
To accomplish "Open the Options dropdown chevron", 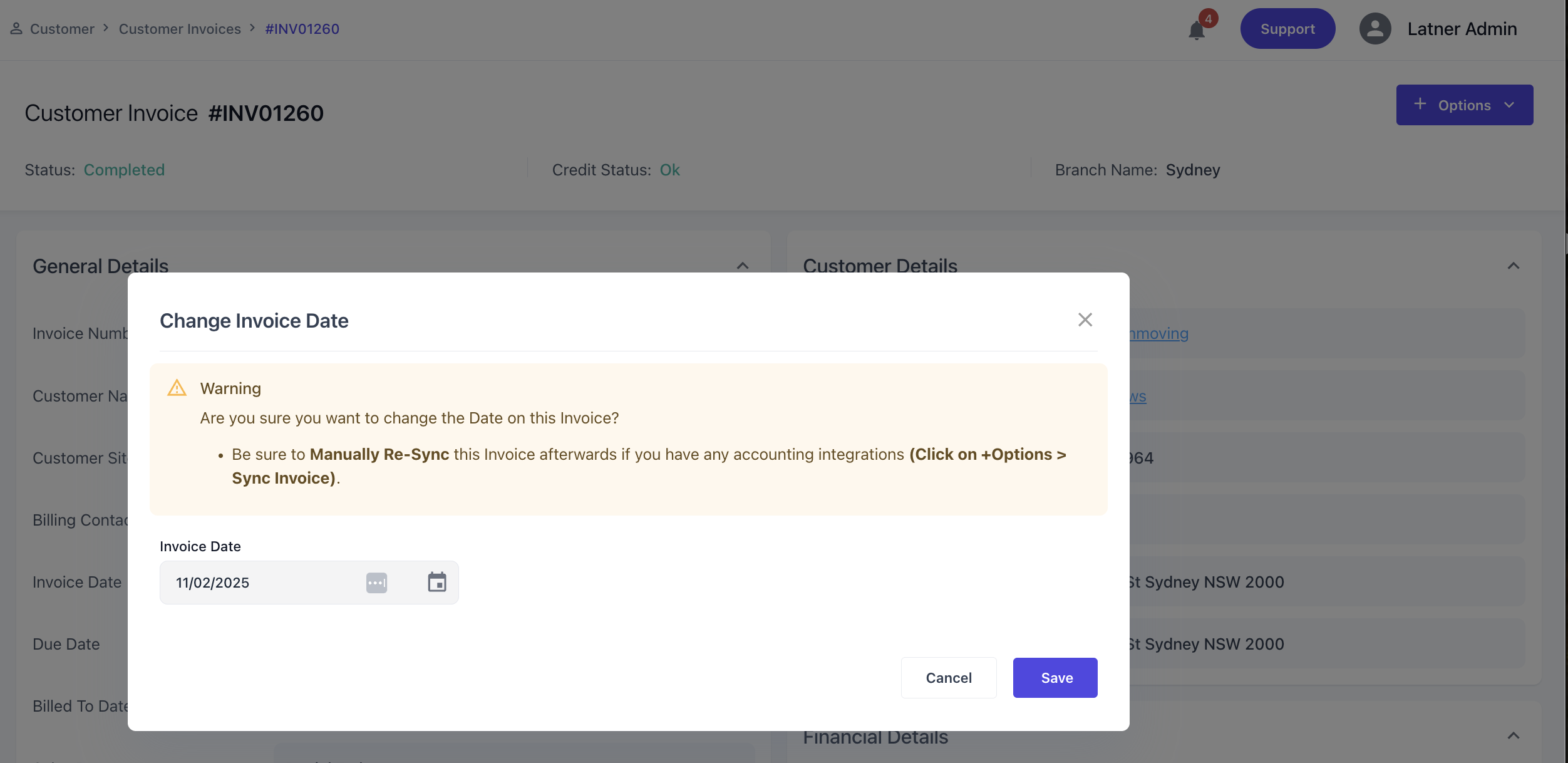I will (1509, 105).
